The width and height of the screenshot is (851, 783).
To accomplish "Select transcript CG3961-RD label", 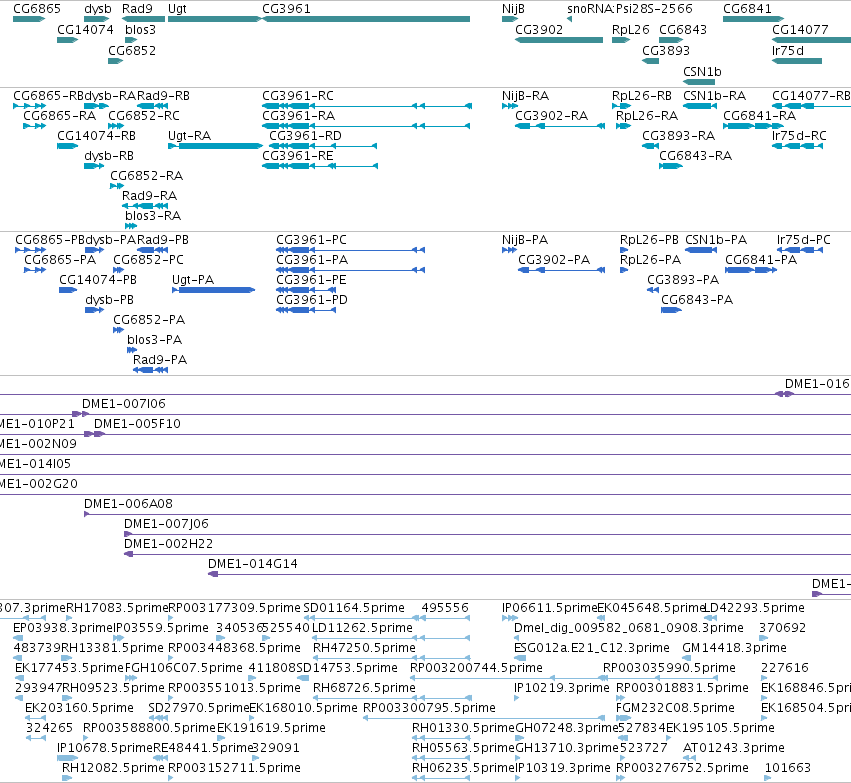I will tap(305, 136).
